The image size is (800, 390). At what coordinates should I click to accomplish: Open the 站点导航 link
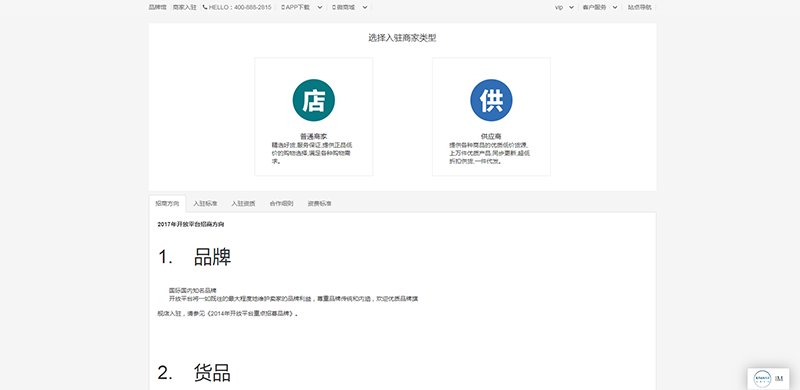tap(639, 7)
